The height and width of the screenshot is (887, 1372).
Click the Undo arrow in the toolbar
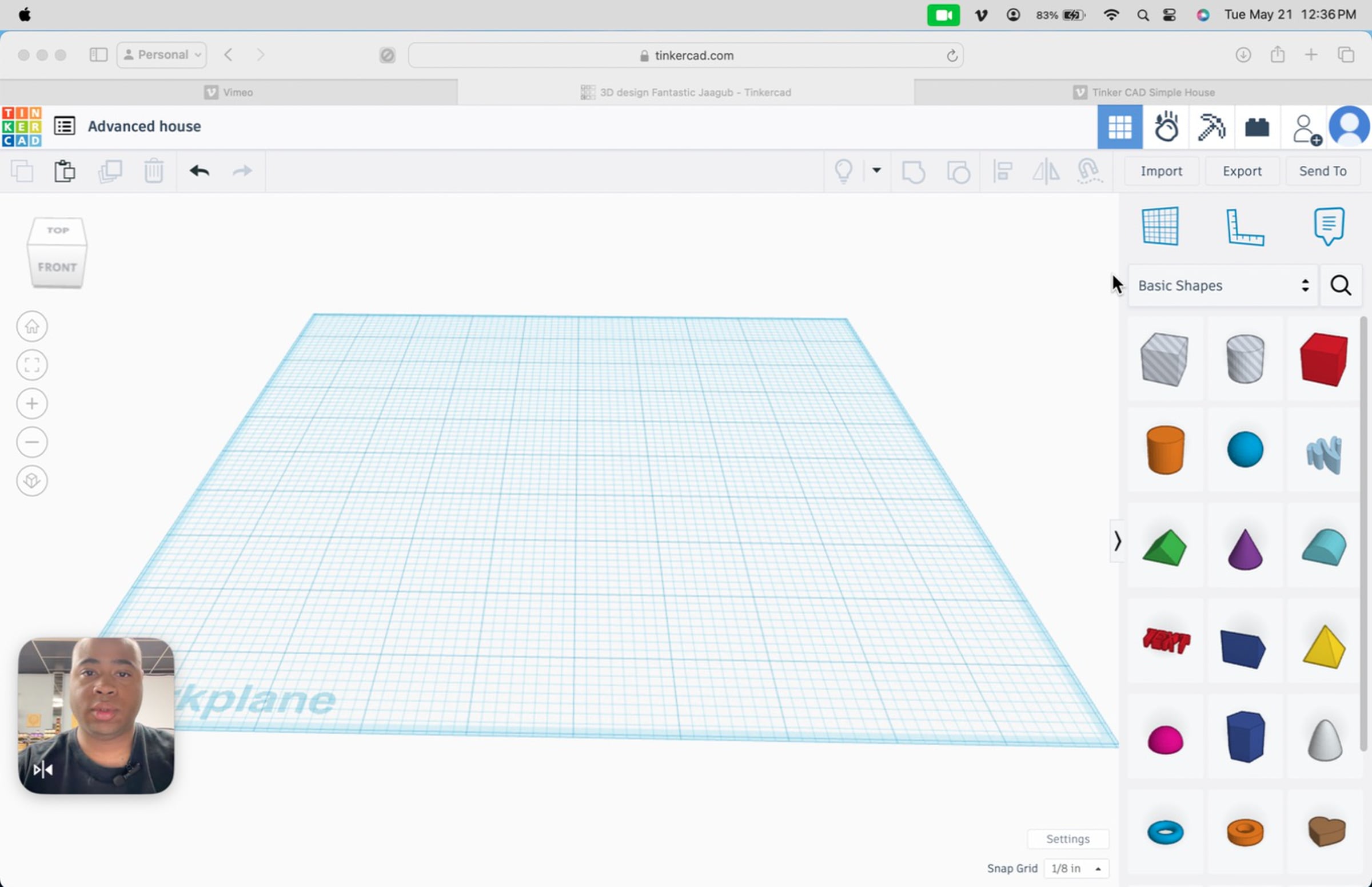tap(199, 171)
